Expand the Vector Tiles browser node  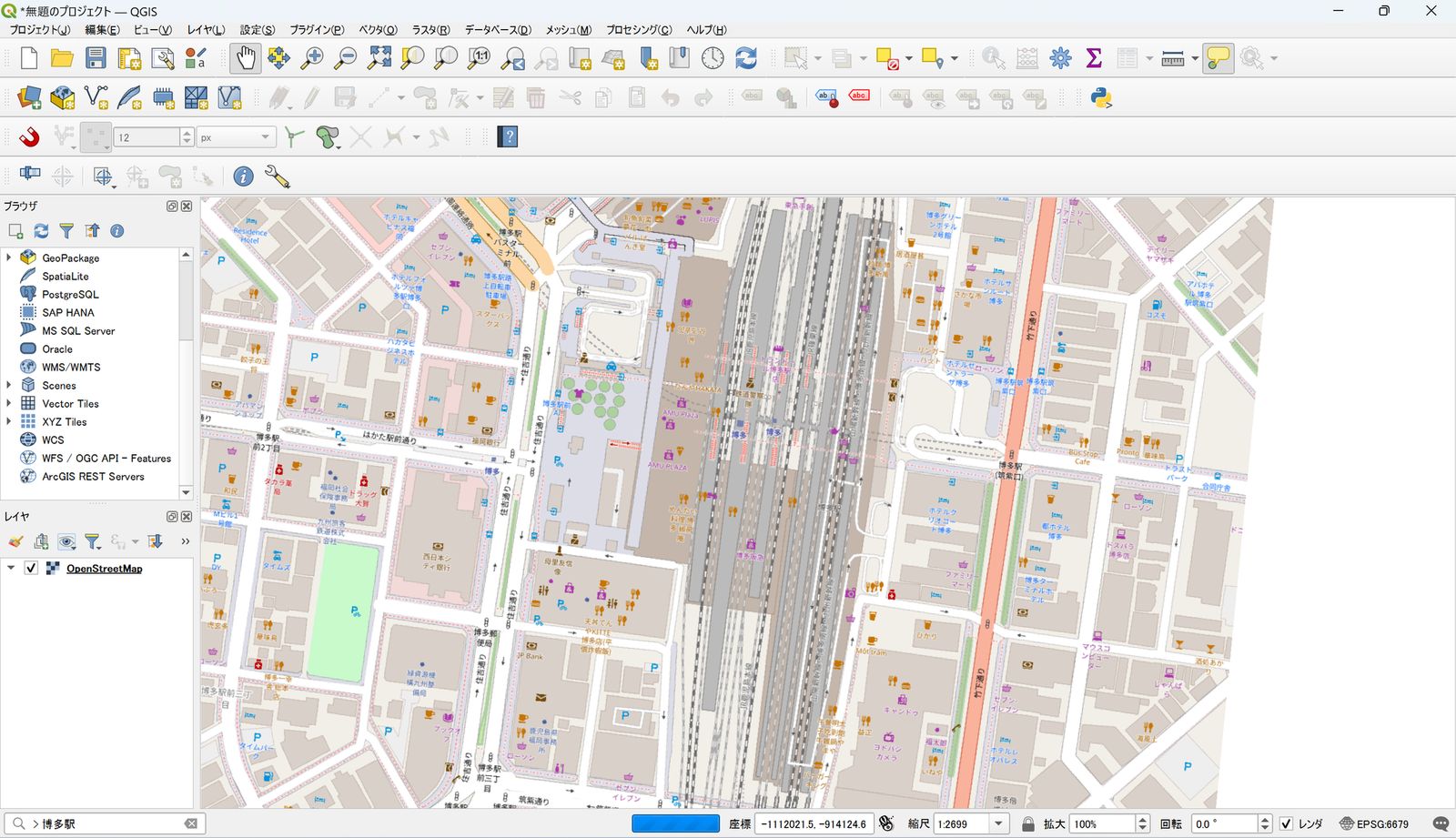tap(9, 403)
